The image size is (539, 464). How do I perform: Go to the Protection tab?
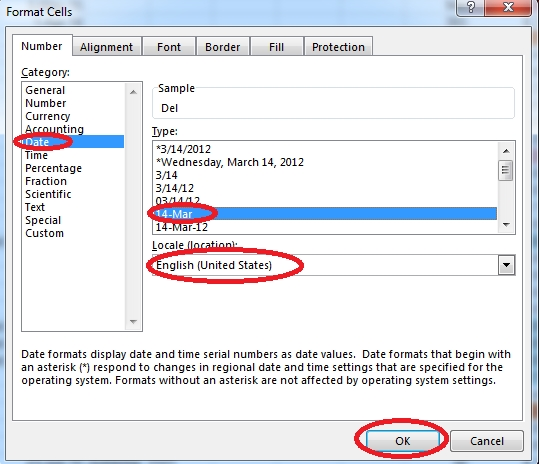[338, 47]
